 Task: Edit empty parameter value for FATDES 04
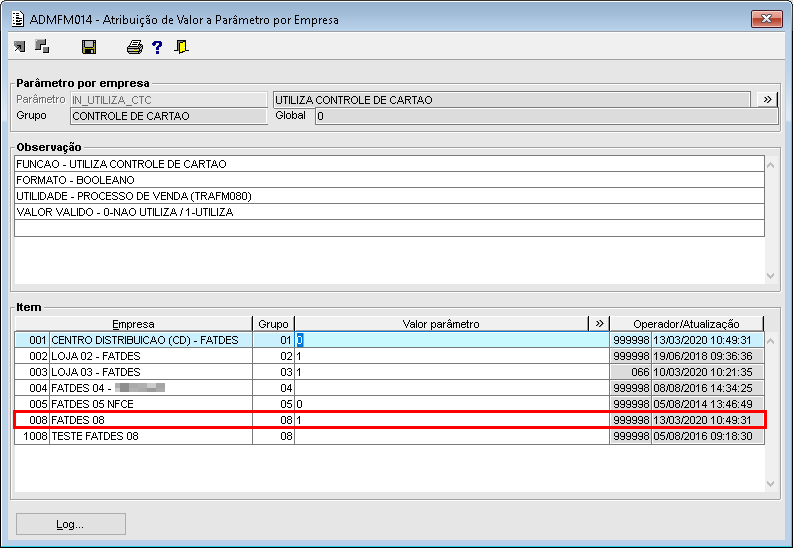[x=452, y=388]
